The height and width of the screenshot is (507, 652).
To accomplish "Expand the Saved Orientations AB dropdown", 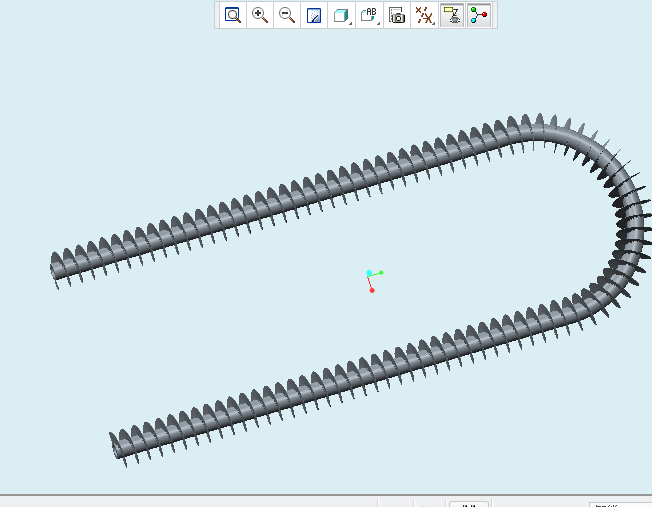I will point(370,15).
